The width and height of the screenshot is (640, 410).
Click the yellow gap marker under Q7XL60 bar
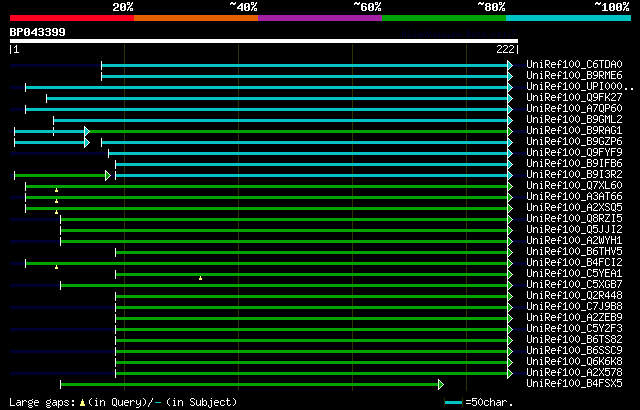(56, 190)
